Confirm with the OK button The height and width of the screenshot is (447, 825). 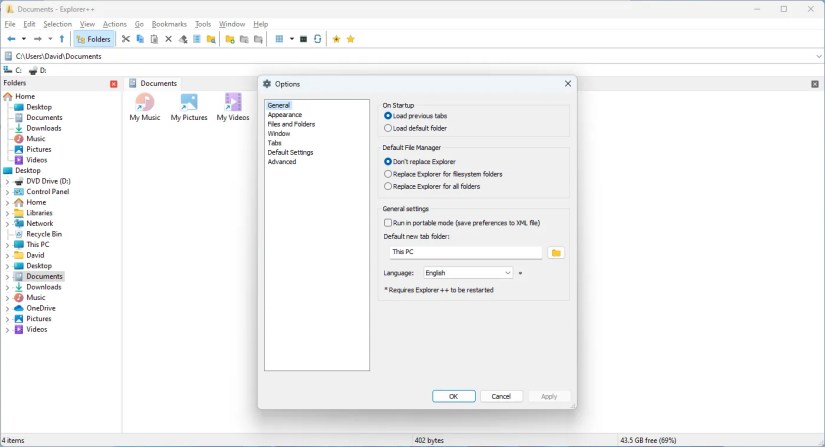[x=454, y=397]
